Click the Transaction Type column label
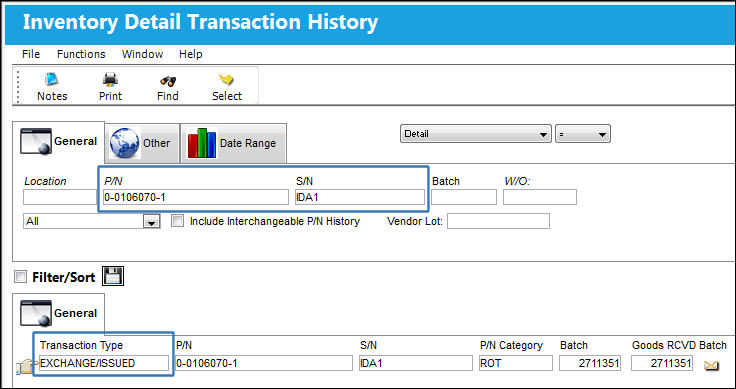Screen dimensions: 736x389 [x=81, y=345]
